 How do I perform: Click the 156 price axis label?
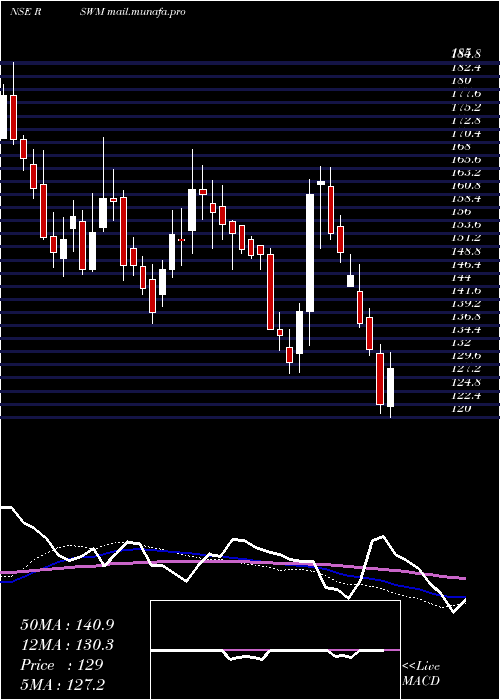(x=462, y=212)
